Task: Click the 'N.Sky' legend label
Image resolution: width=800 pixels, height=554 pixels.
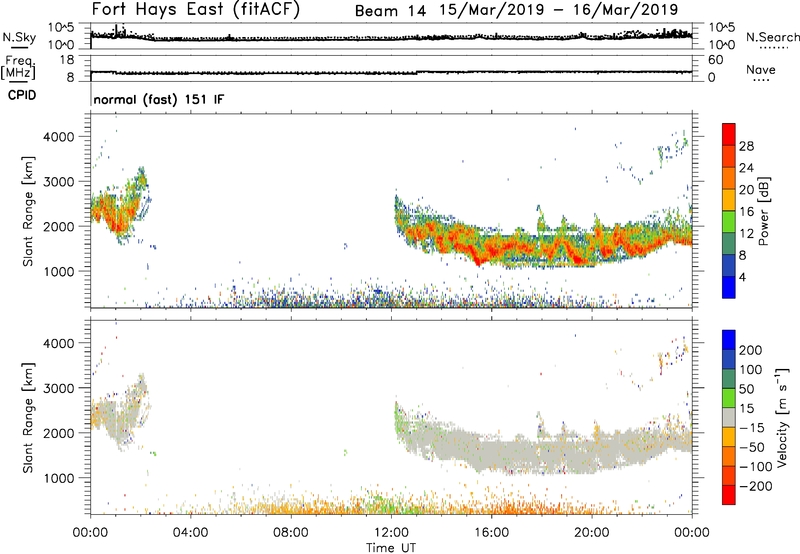Action: [x=19, y=37]
